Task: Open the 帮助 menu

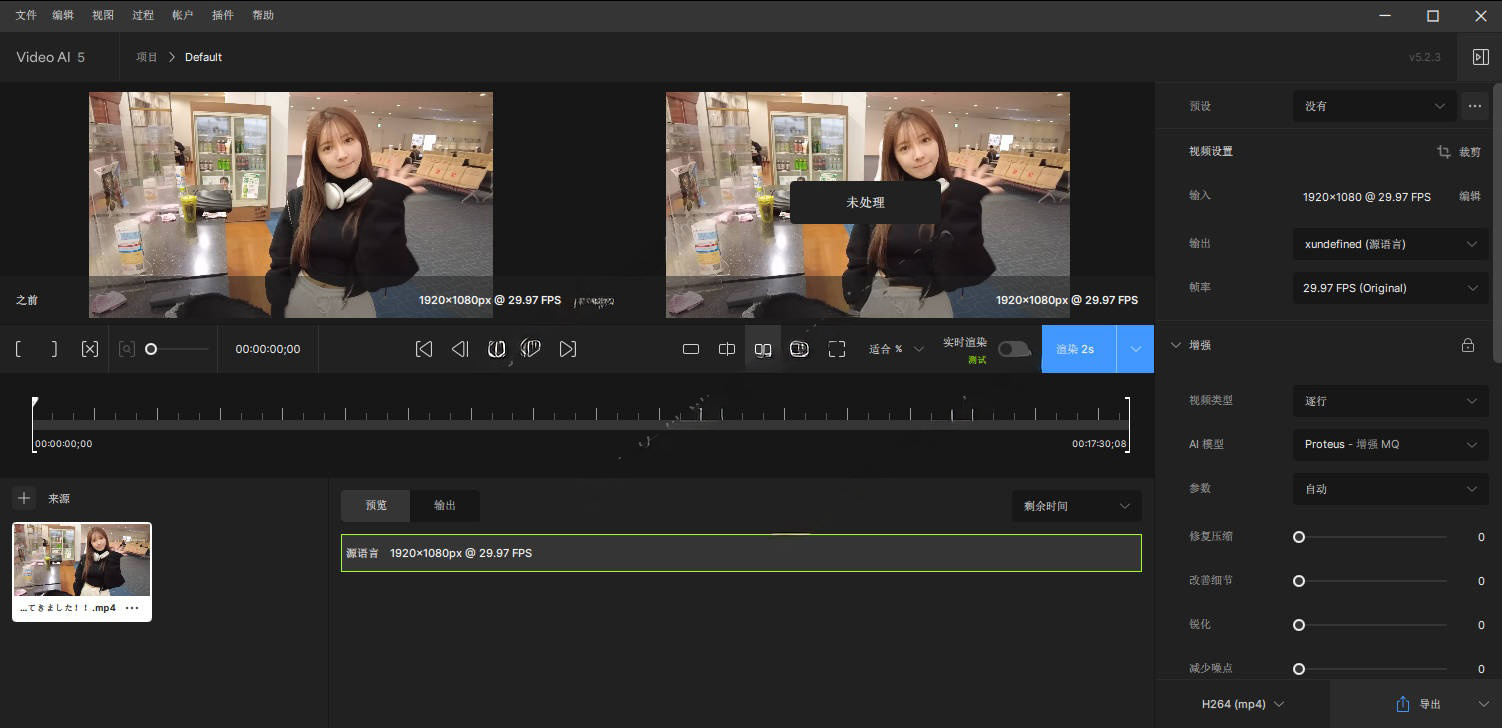Action: click(263, 15)
